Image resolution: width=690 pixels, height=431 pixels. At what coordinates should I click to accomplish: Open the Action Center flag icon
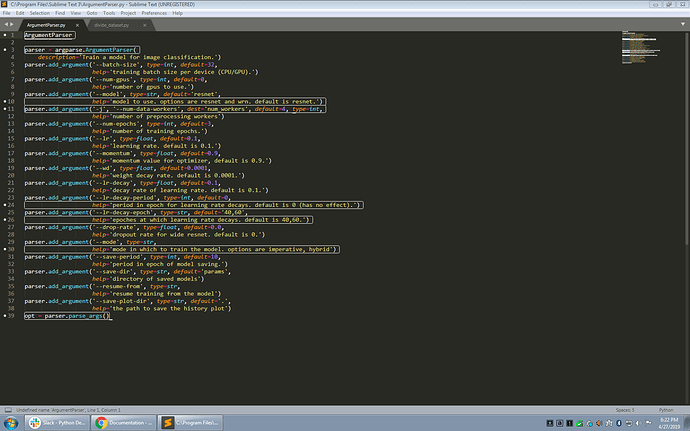pos(648,423)
